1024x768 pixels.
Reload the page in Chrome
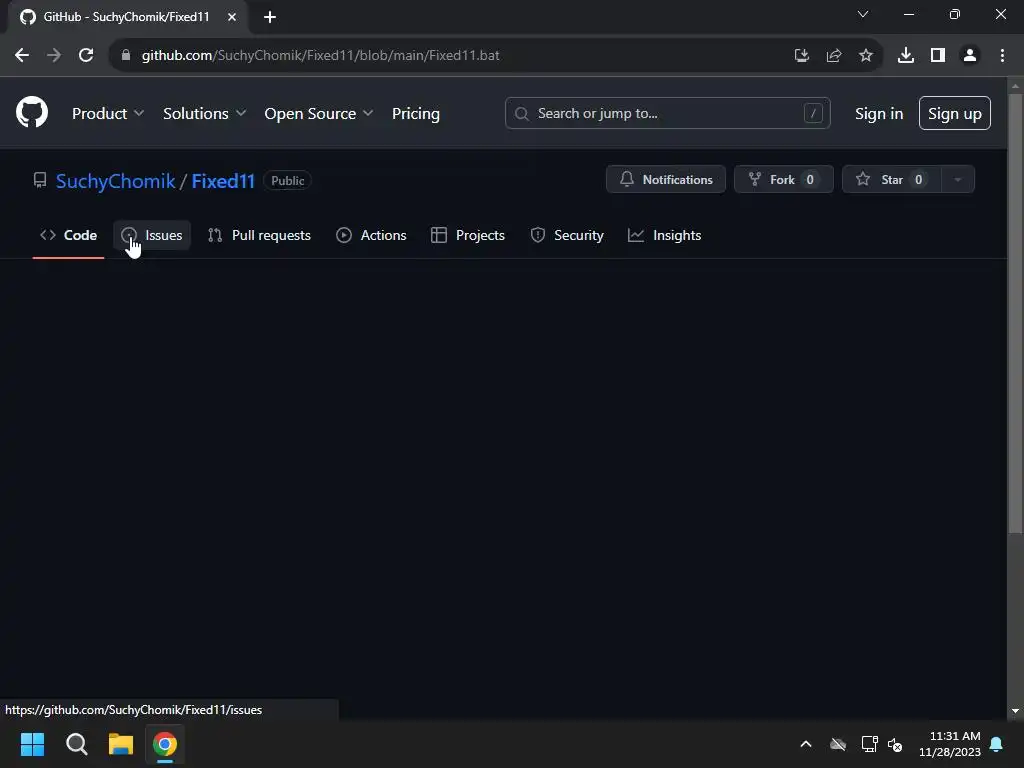point(86,56)
